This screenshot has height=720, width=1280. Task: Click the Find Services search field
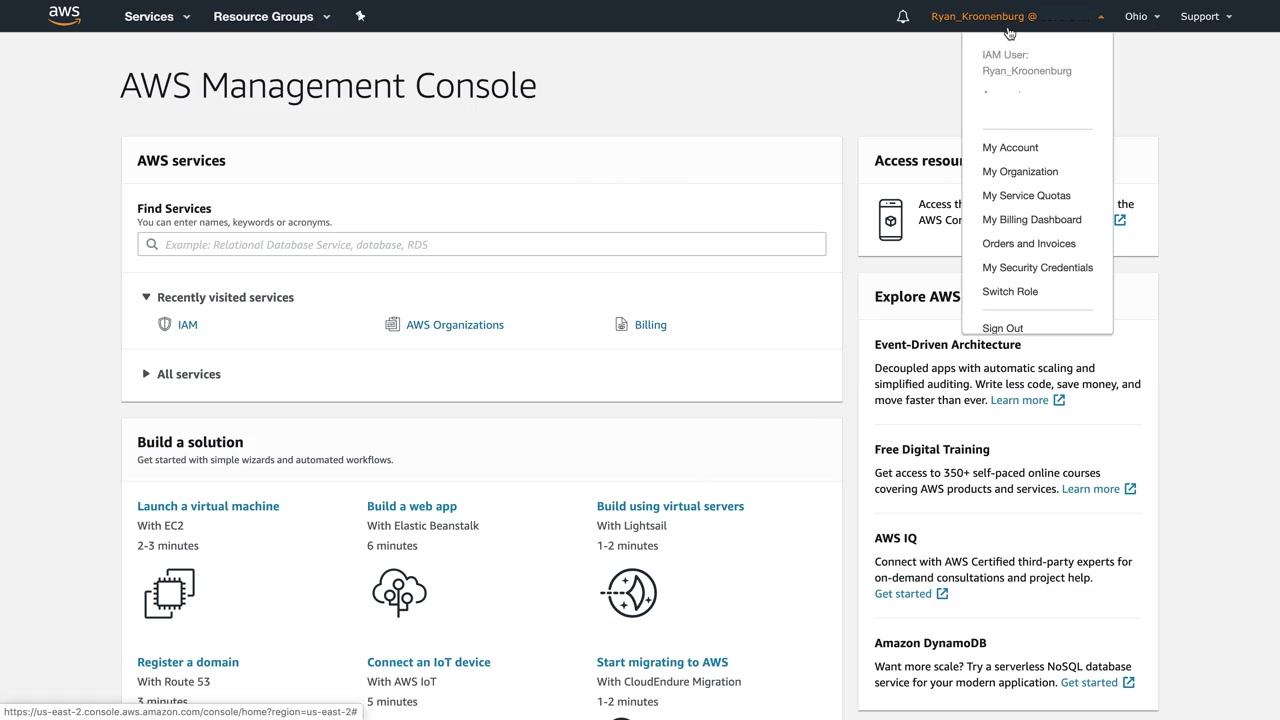pos(482,244)
